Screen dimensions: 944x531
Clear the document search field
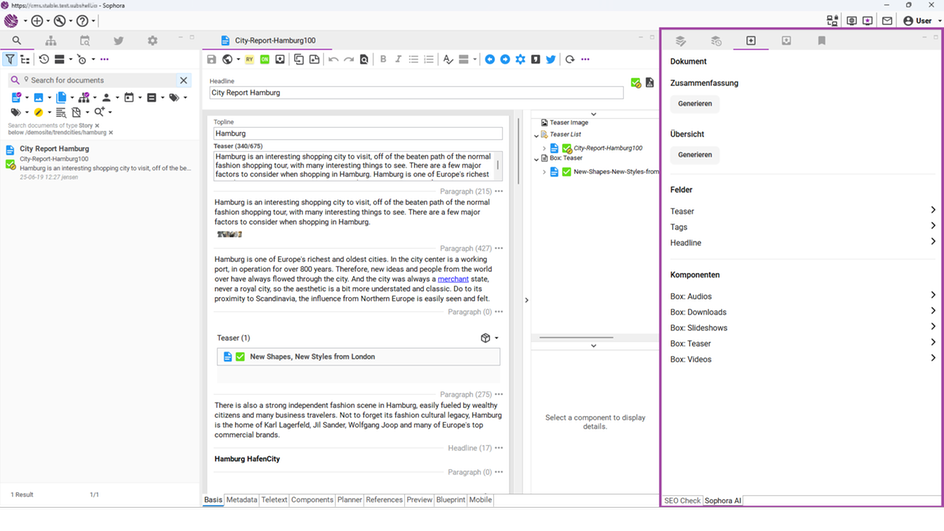coord(184,80)
